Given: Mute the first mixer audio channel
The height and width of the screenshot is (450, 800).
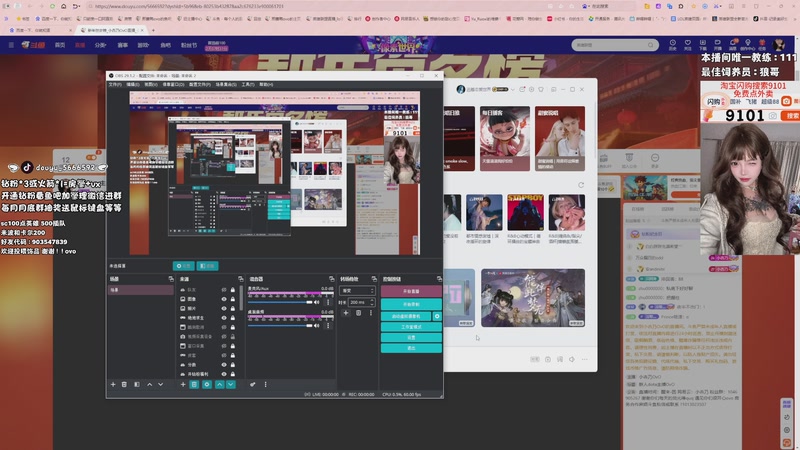Looking at the screenshot, I should point(317,302).
